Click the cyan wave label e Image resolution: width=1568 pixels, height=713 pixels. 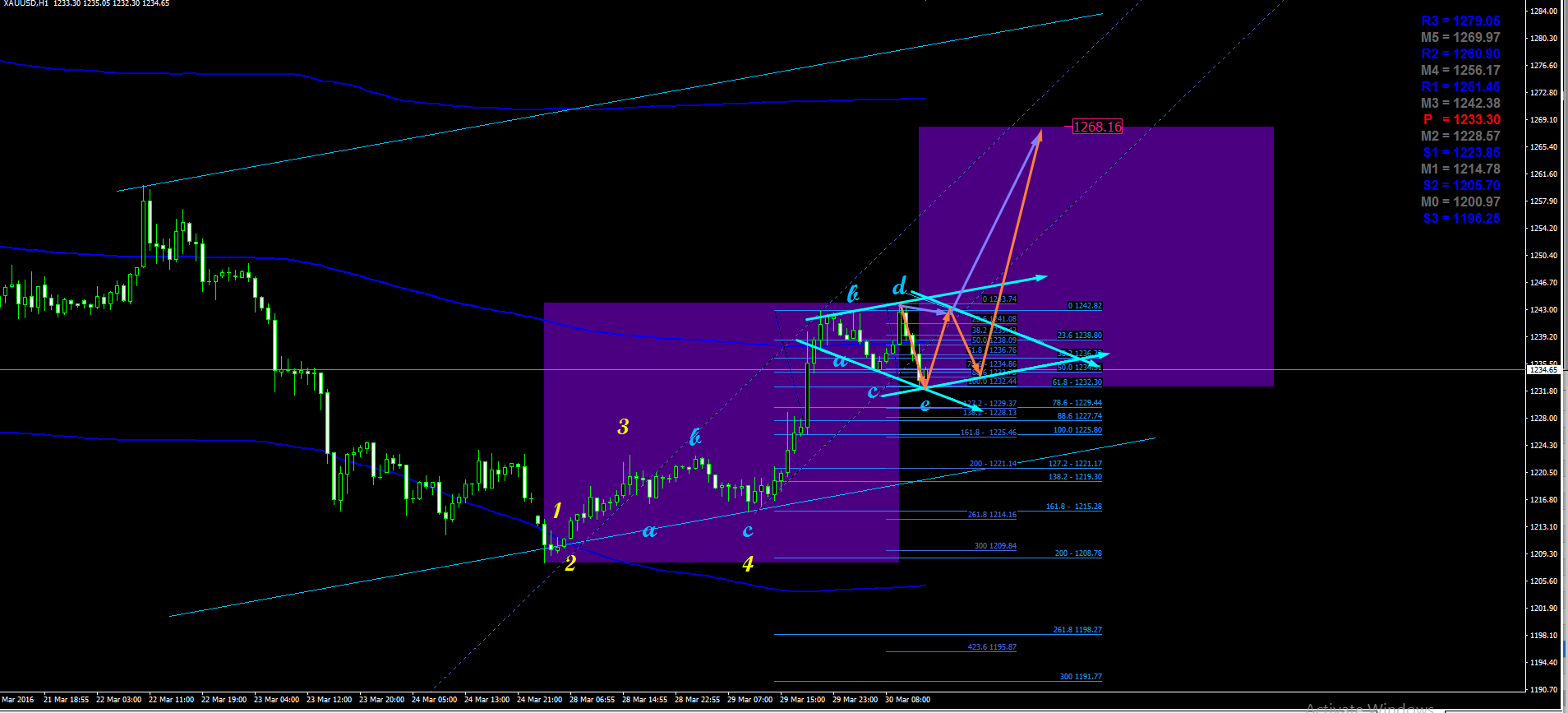925,405
